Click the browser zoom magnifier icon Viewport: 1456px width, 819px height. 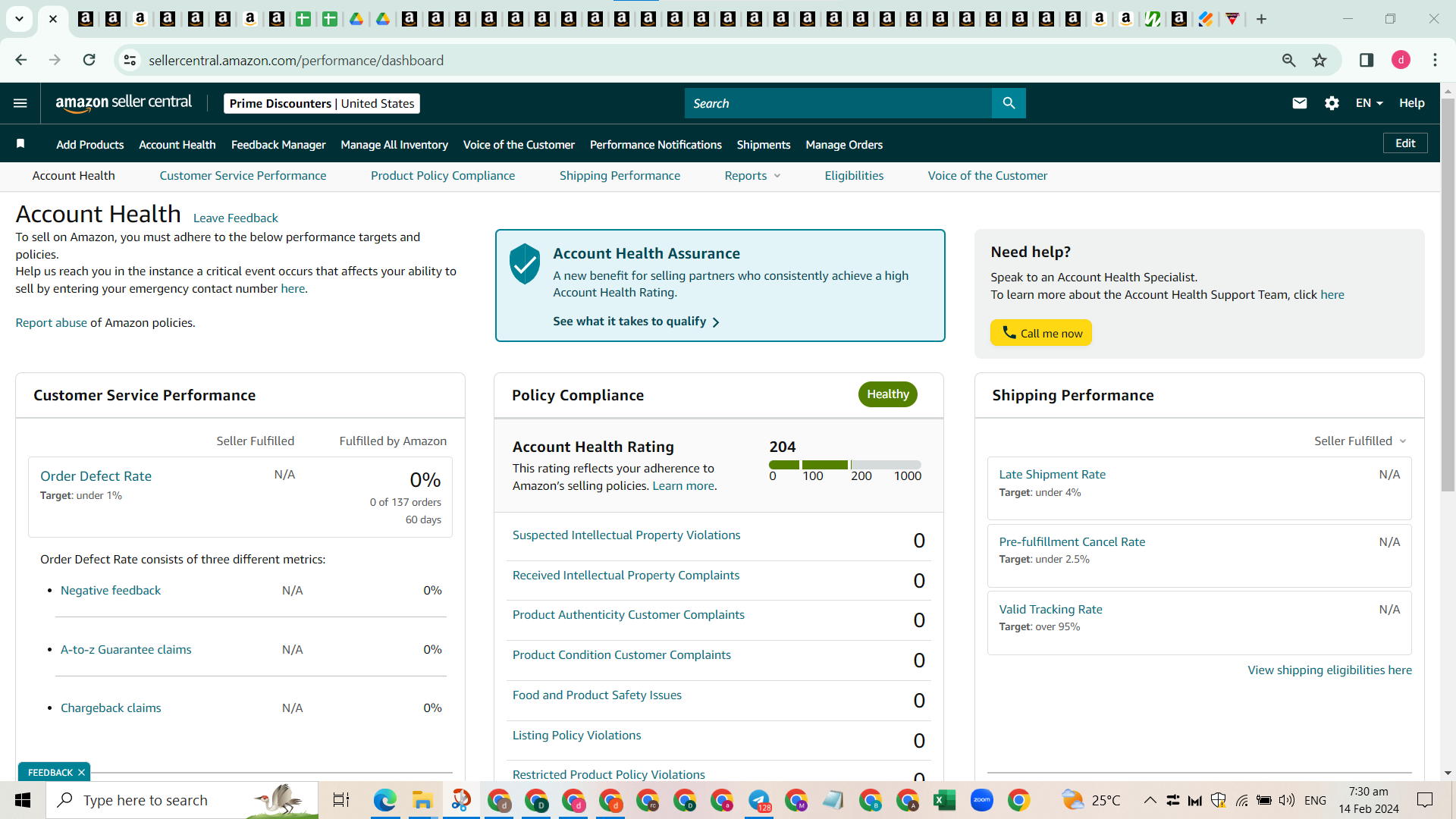click(1288, 60)
